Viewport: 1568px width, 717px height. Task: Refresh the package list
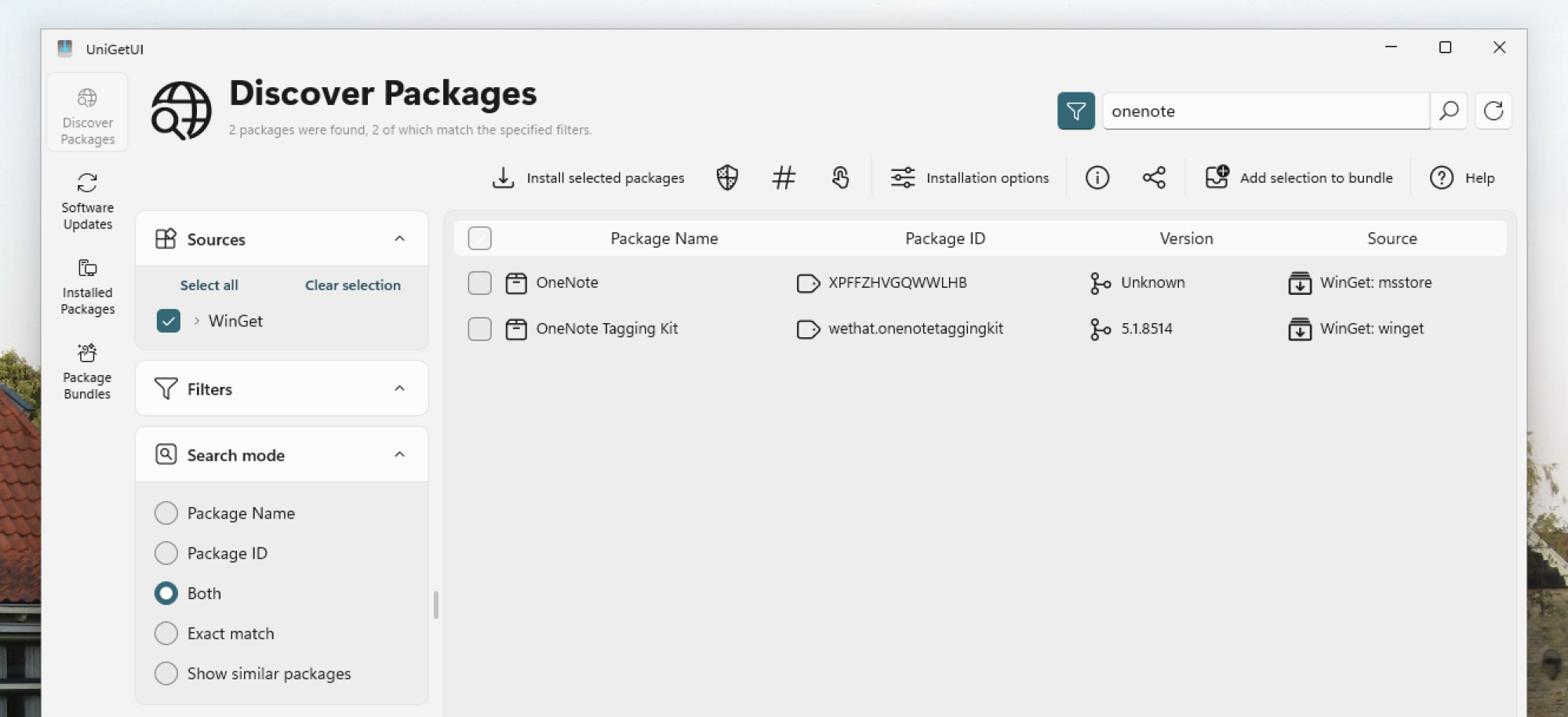pos(1493,111)
